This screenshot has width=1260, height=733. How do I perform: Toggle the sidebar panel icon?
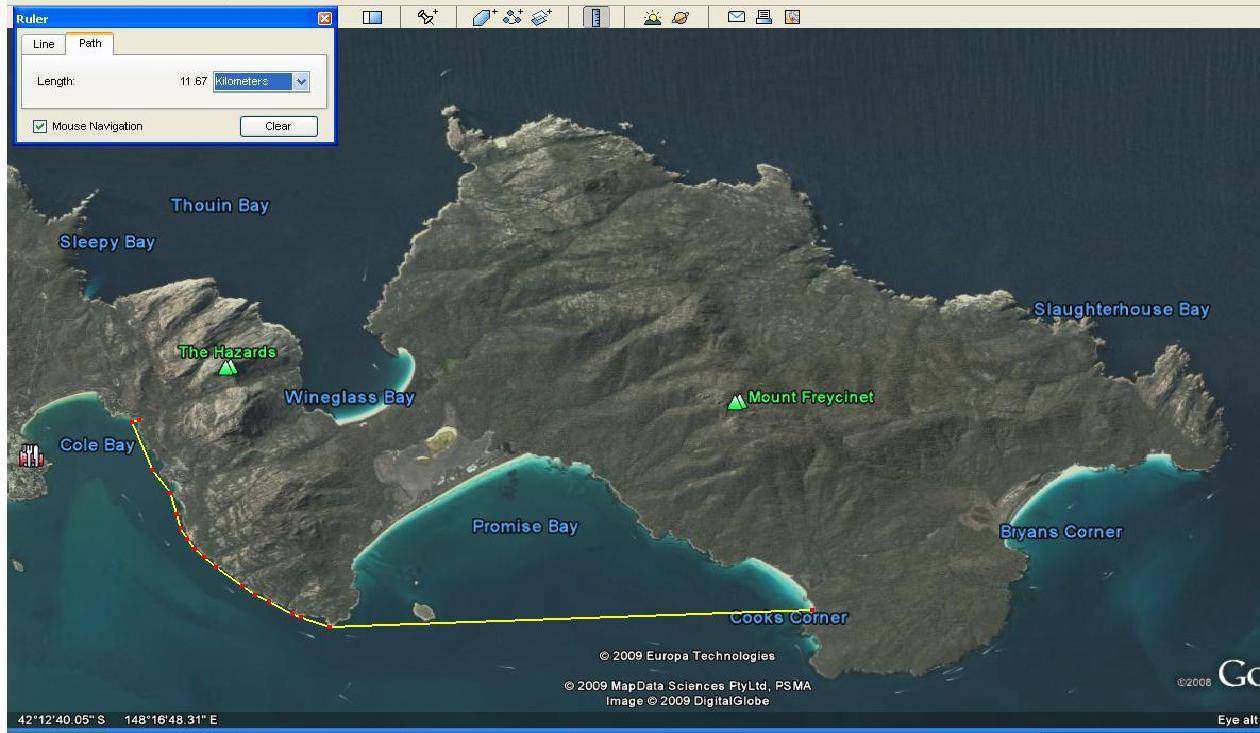pyautogui.click(x=372, y=17)
